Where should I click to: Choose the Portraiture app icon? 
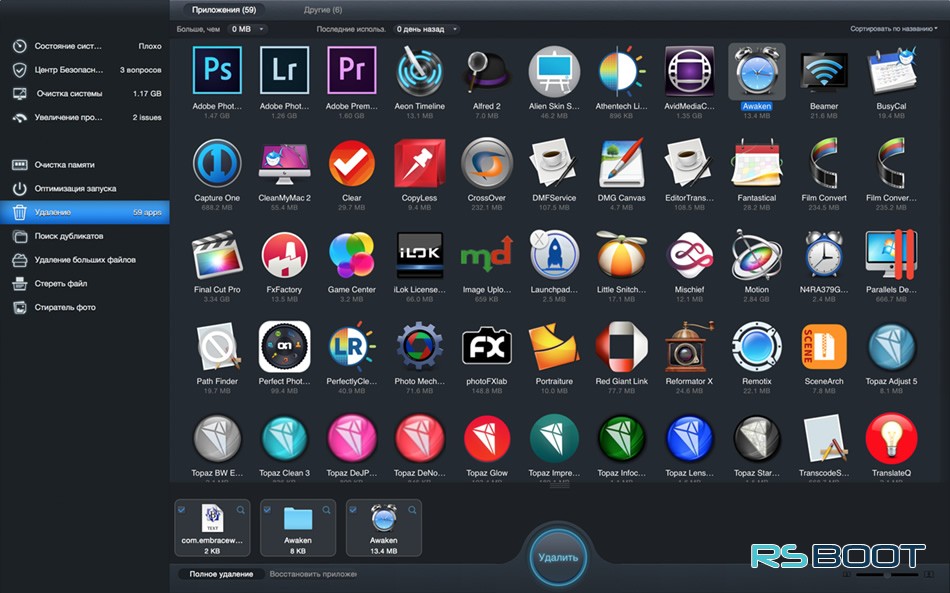coord(554,347)
